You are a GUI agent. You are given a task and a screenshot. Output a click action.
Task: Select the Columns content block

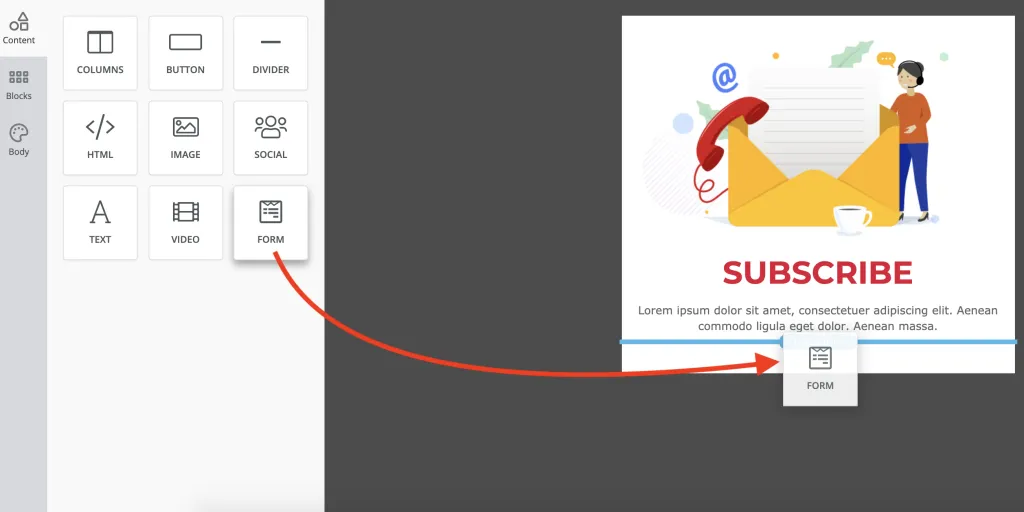click(100, 53)
